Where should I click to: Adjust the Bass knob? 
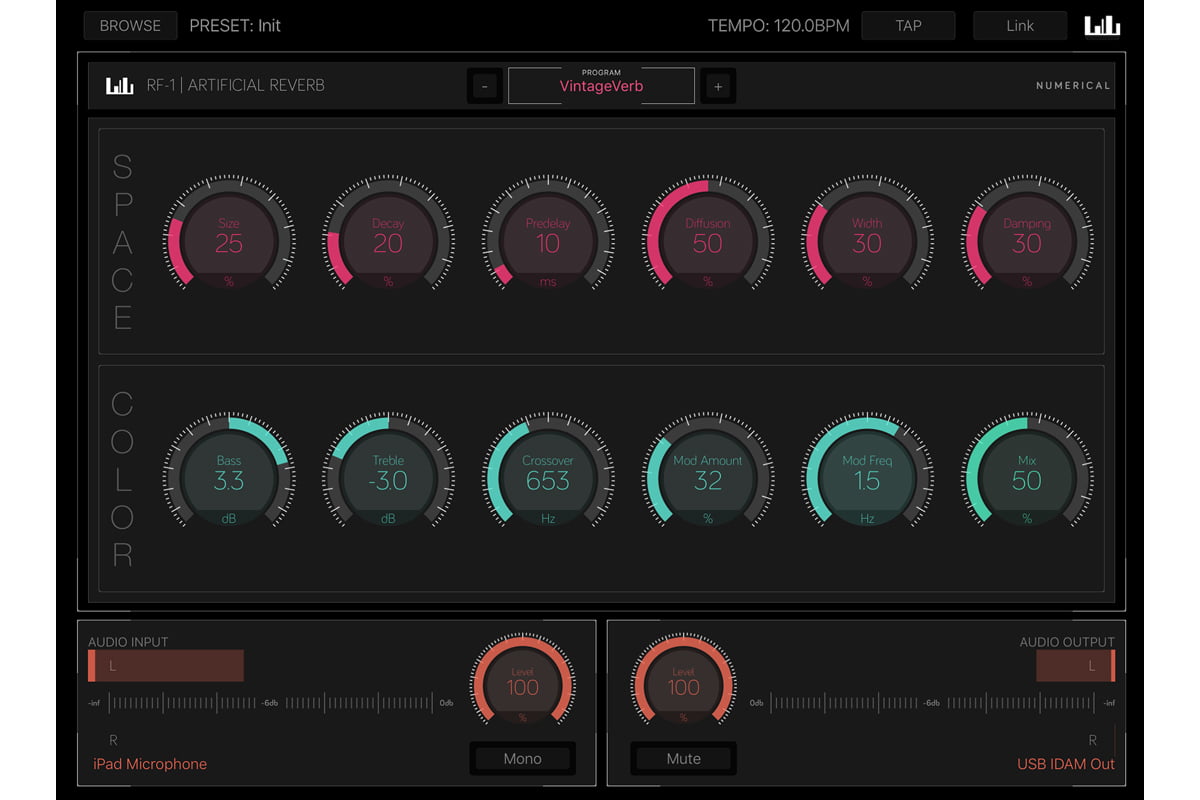point(229,473)
